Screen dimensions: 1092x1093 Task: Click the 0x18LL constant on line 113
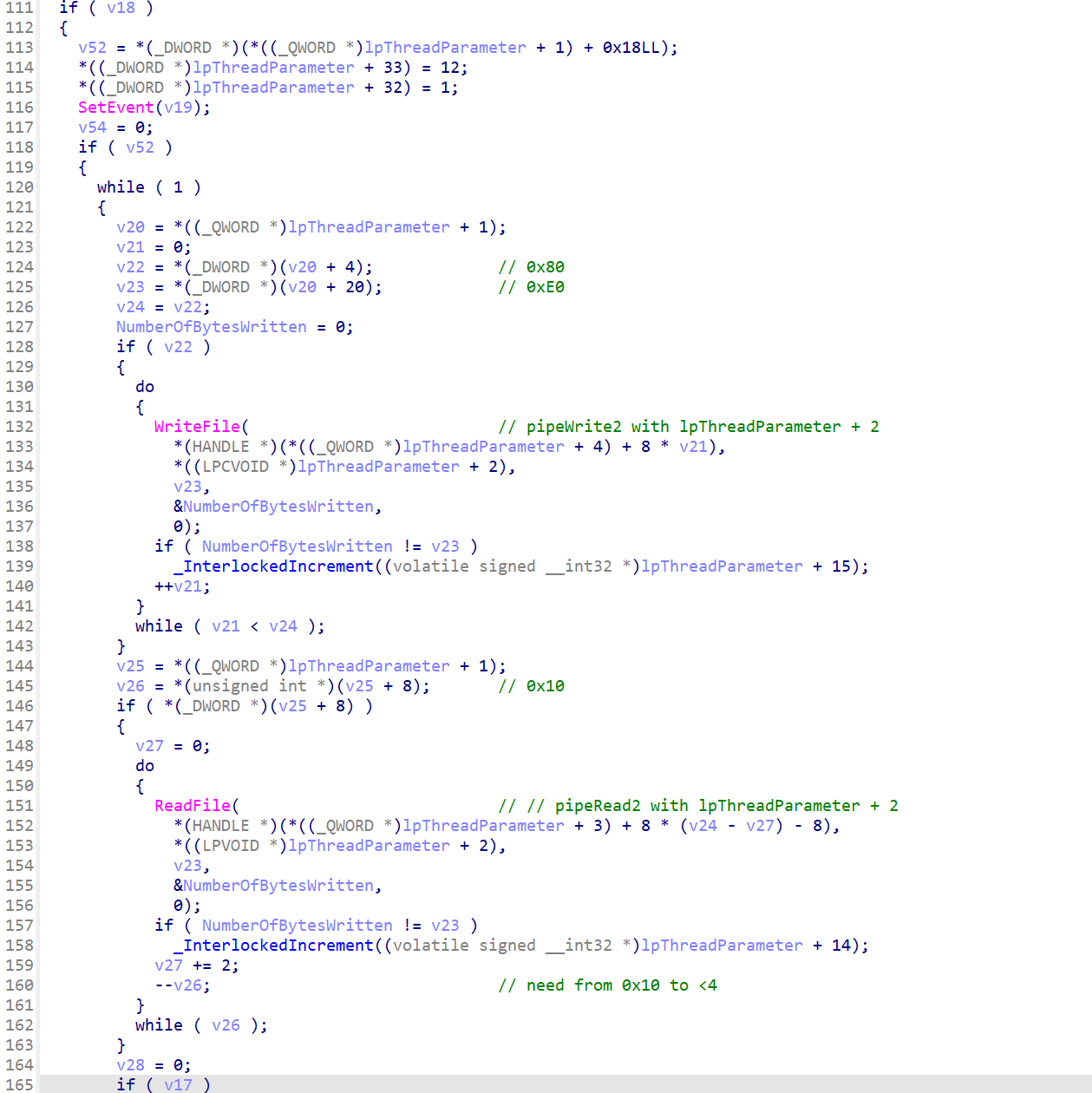631,48
